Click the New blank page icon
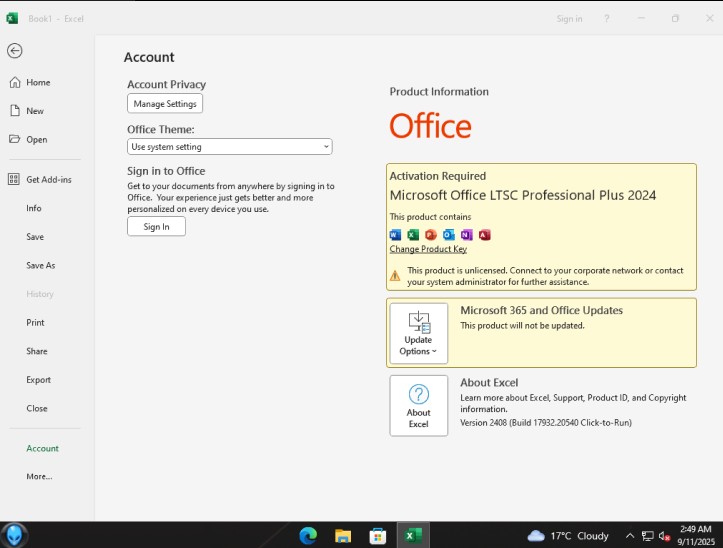 coord(15,111)
